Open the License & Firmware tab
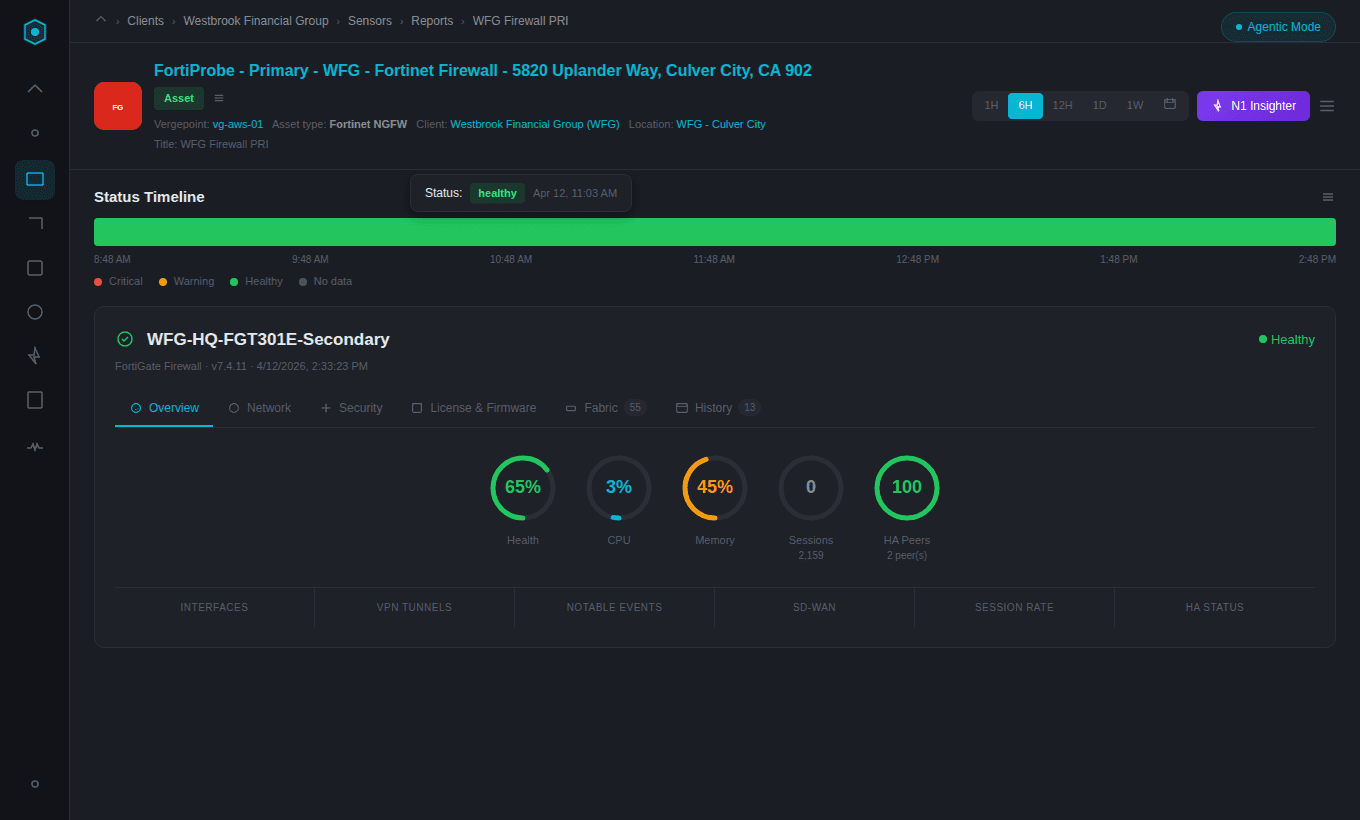This screenshot has height=820, width=1360. coord(474,408)
